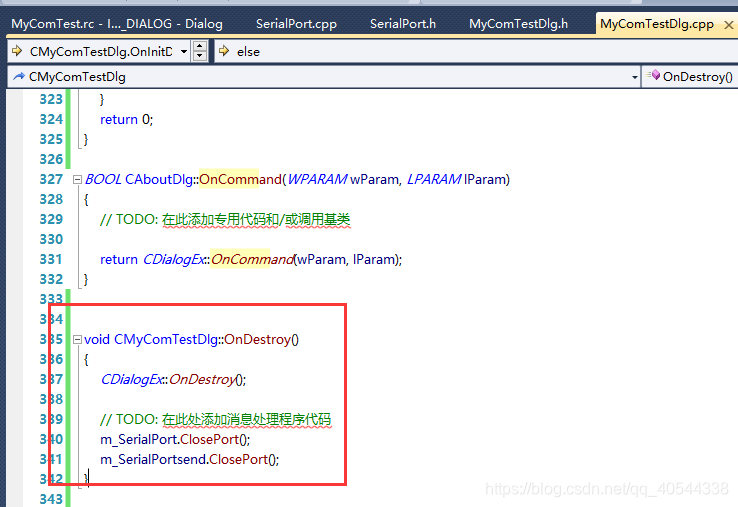Open the else navigation combo box
Screen dimensions: 738x507
[x=476, y=51]
